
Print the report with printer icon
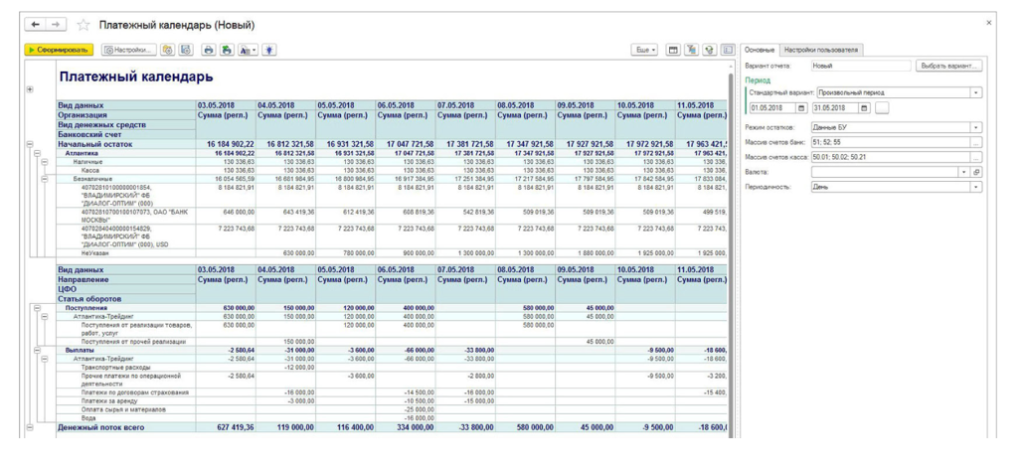[x=209, y=50]
